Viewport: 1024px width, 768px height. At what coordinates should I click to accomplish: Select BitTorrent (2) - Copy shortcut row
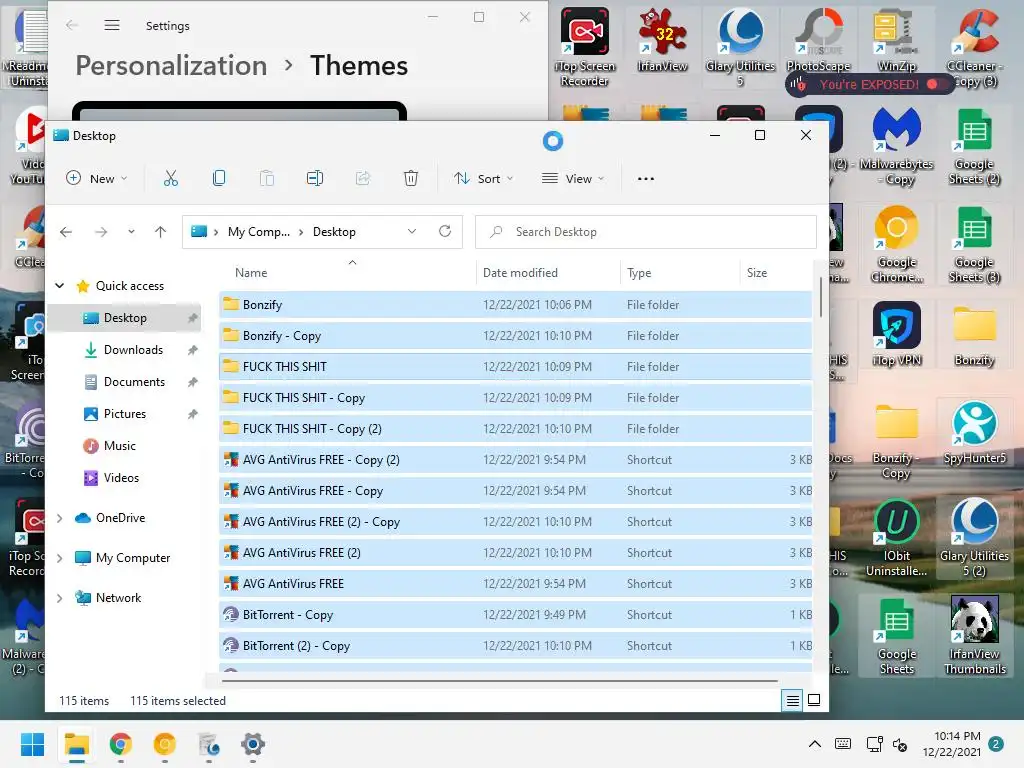[515, 646]
